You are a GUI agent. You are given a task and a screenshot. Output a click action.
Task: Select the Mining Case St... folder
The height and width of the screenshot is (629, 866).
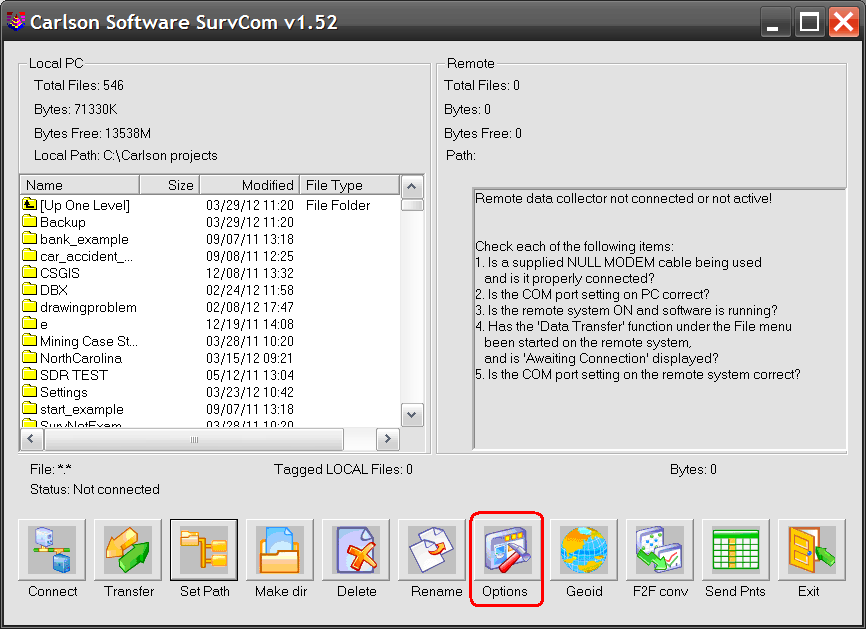(80, 341)
